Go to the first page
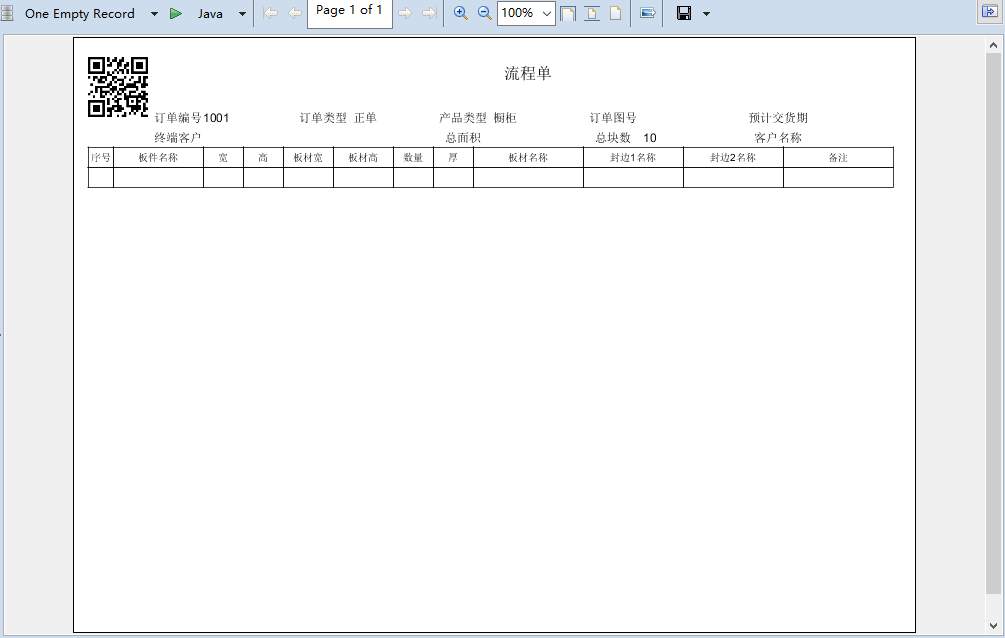The image size is (1005, 638). [x=270, y=13]
